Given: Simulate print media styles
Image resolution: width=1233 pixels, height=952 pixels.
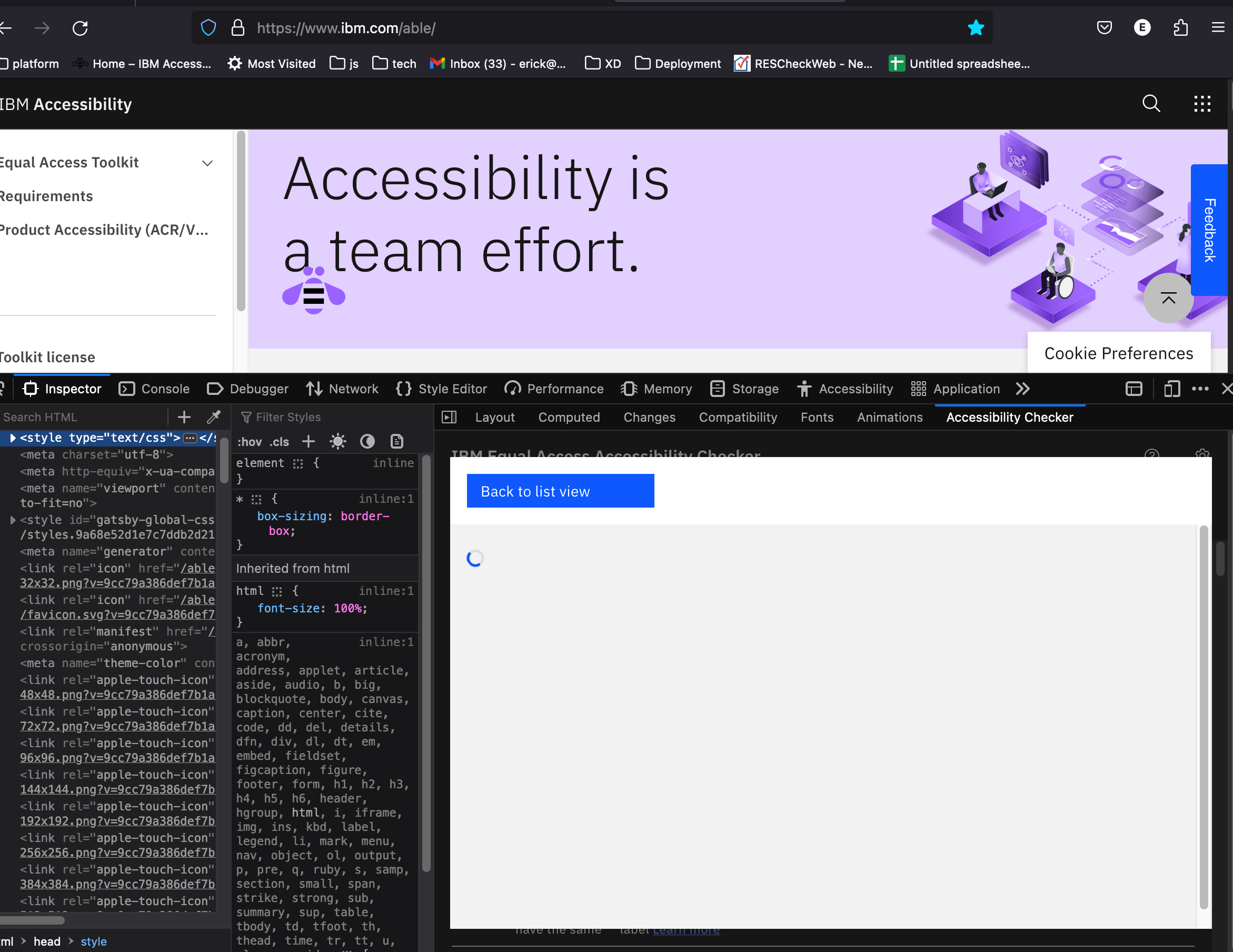Looking at the screenshot, I should click(397, 442).
